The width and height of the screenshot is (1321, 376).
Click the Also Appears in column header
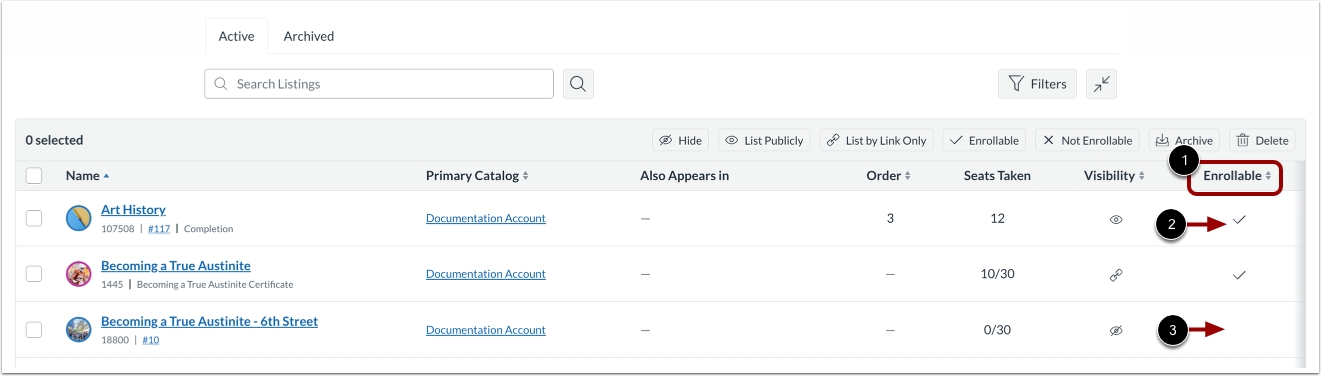pyautogui.click(x=684, y=176)
